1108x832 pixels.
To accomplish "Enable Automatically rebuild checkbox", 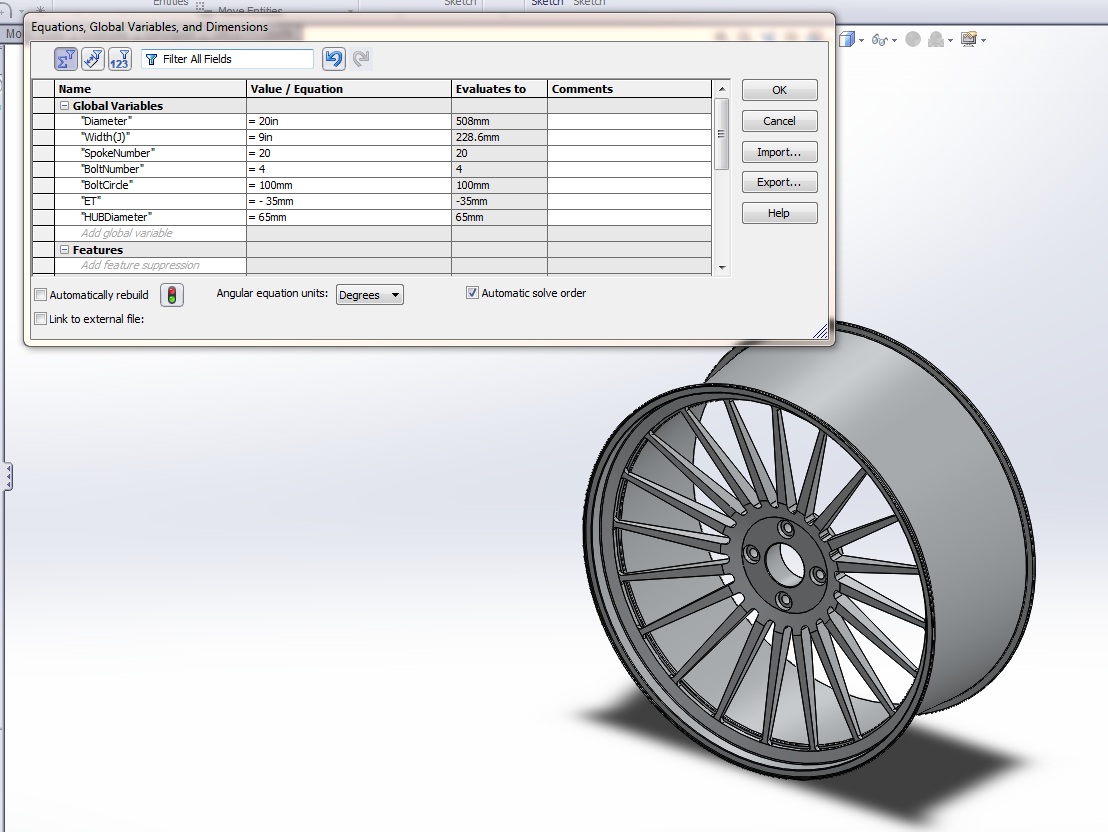I will click(41, 295).
